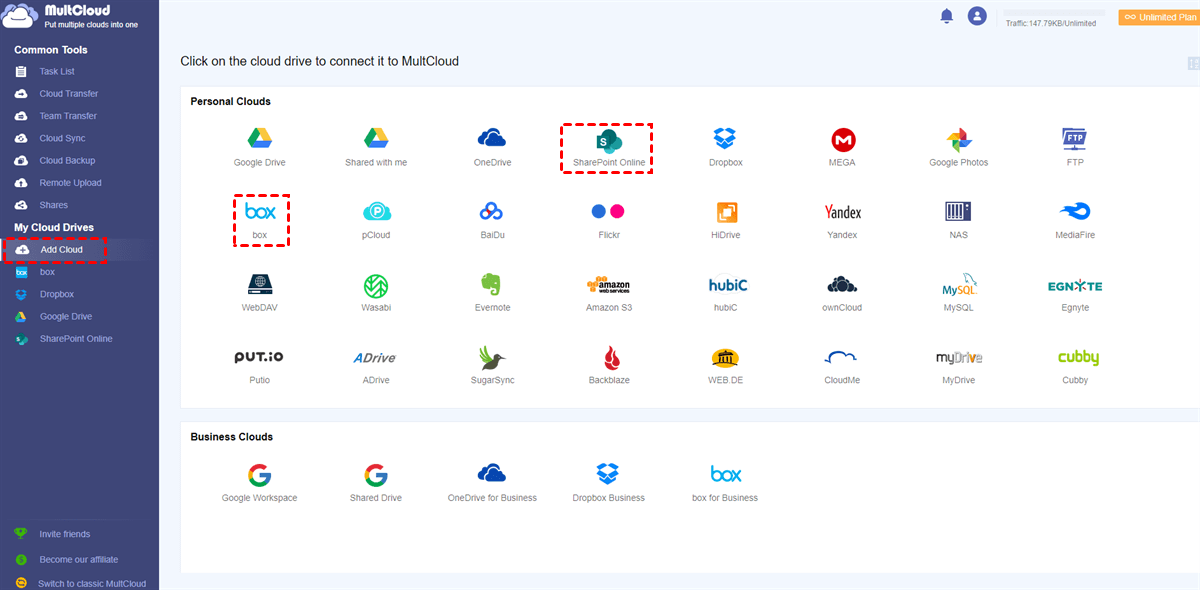Choose CloudMe drive
Image resolution: width=1200 pixels, height=590 pixels.
point(842,367)
